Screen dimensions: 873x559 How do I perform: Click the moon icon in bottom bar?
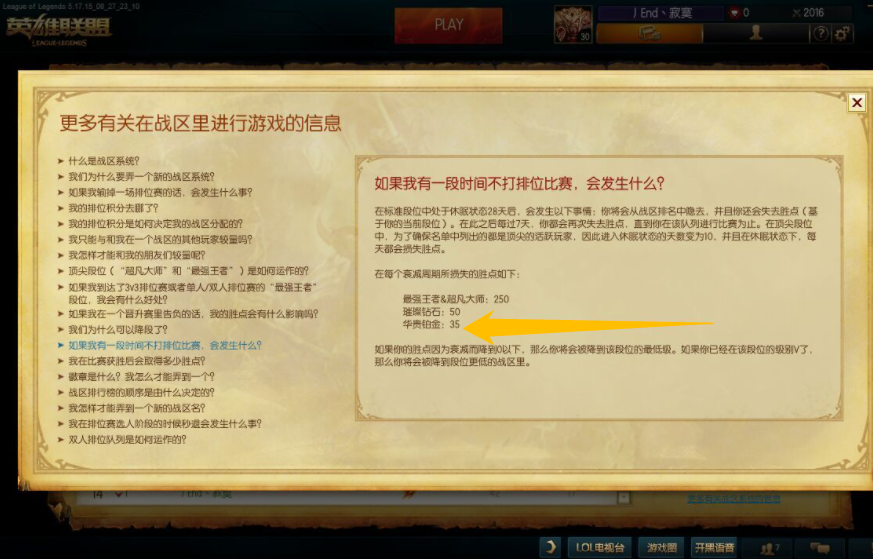click(550, 547)
